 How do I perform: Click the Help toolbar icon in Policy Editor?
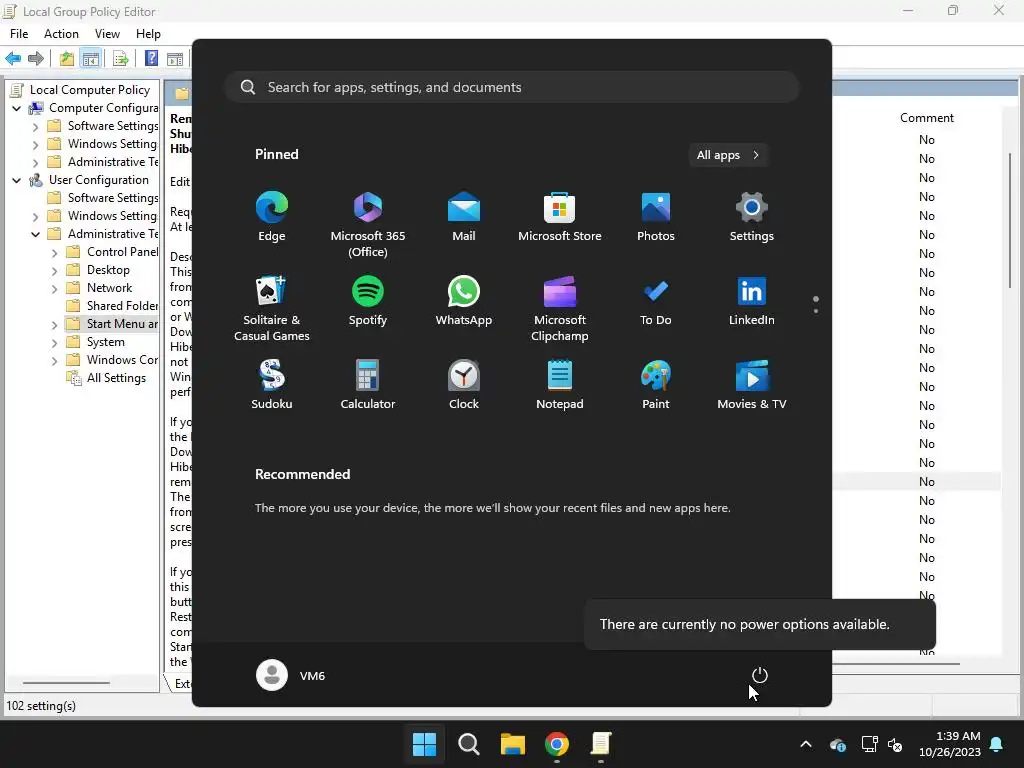152,59
